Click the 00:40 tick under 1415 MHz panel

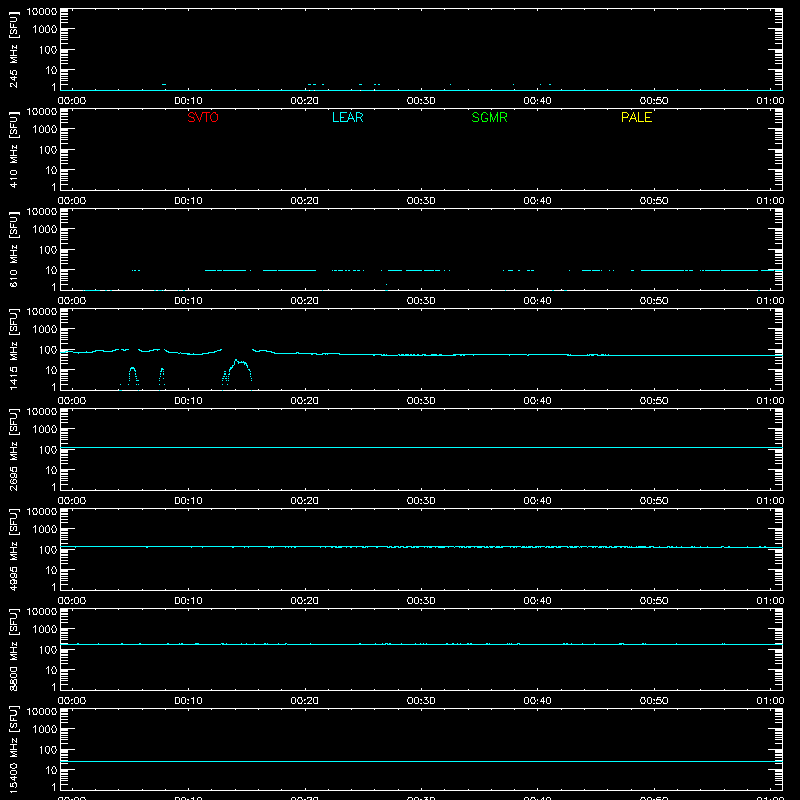(537, 401)
